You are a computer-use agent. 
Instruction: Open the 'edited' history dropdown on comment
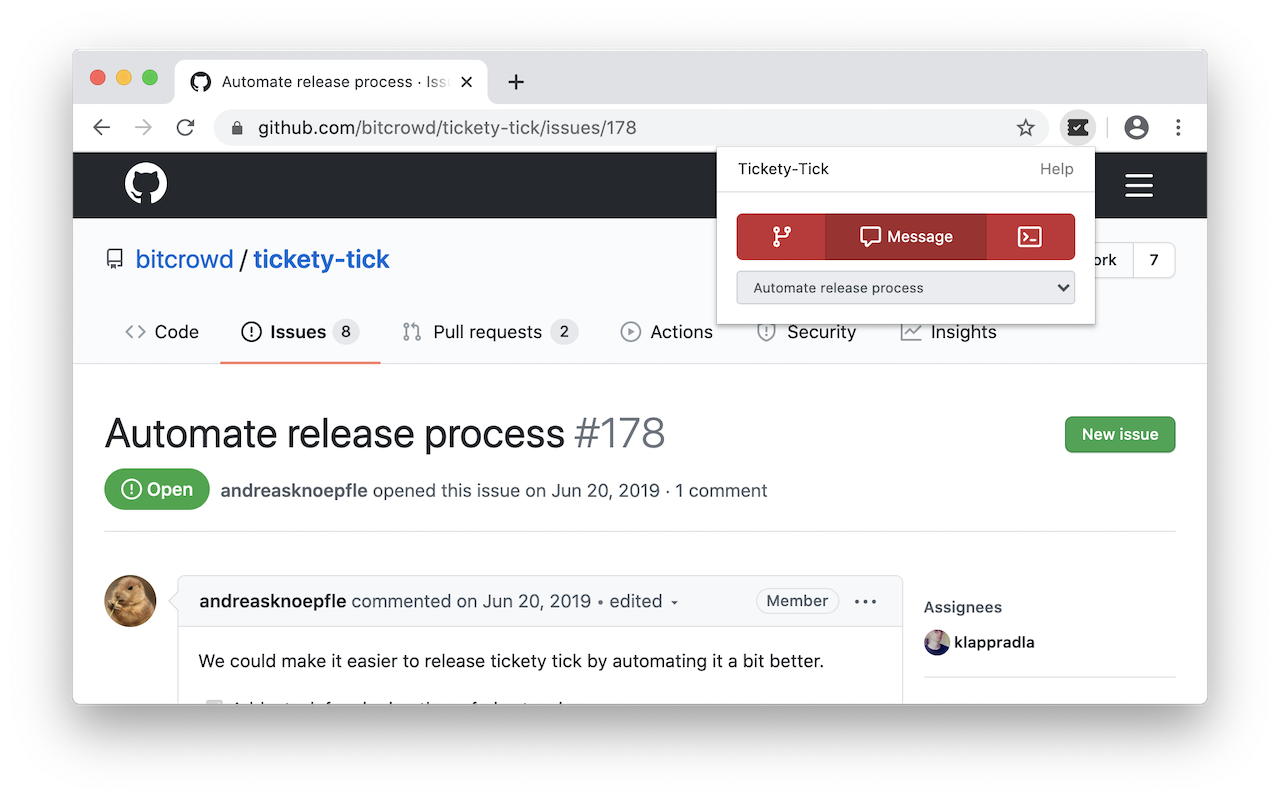click(x=644, y=602)
